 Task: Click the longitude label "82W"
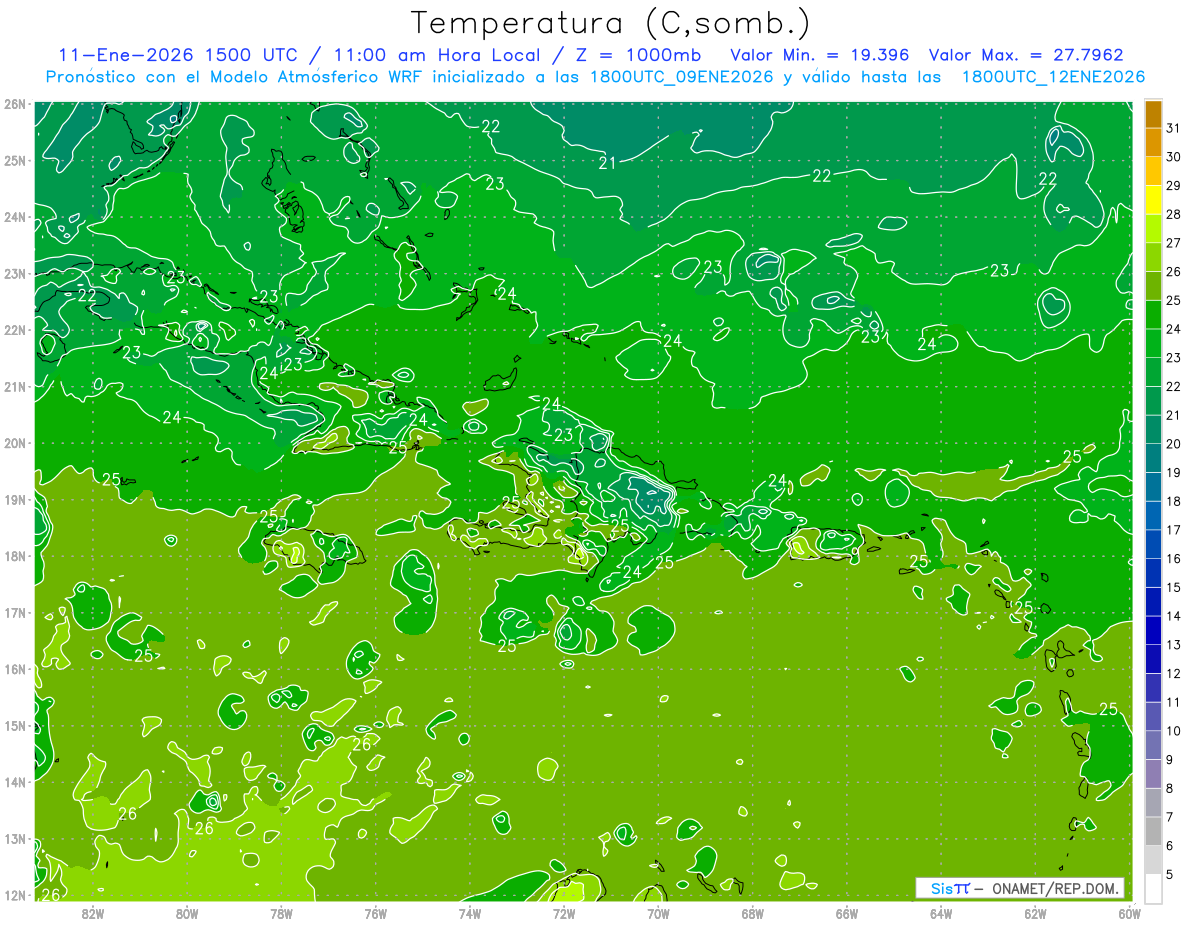pos(93,913)
